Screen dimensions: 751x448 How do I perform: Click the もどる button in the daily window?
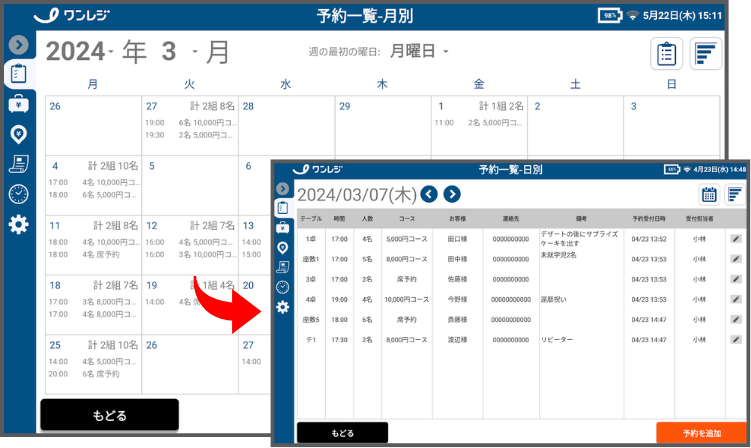click(x=342, y=433)
